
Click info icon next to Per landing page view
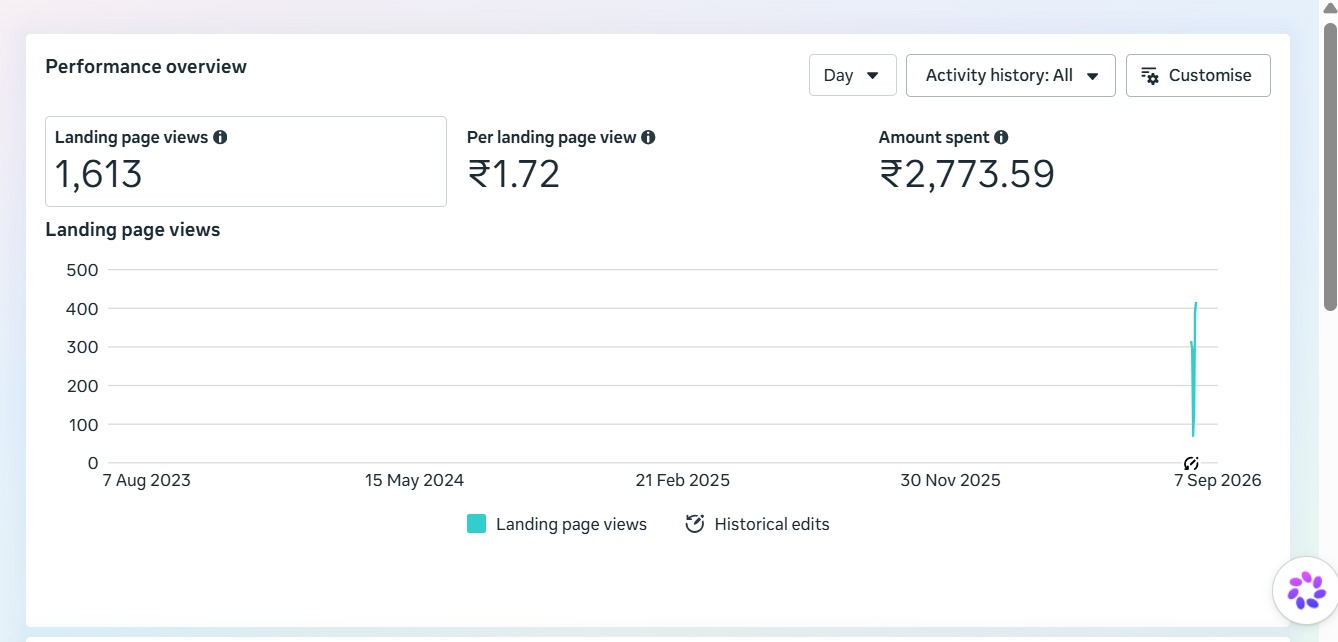pyautogui.click(x=648, y=137)
